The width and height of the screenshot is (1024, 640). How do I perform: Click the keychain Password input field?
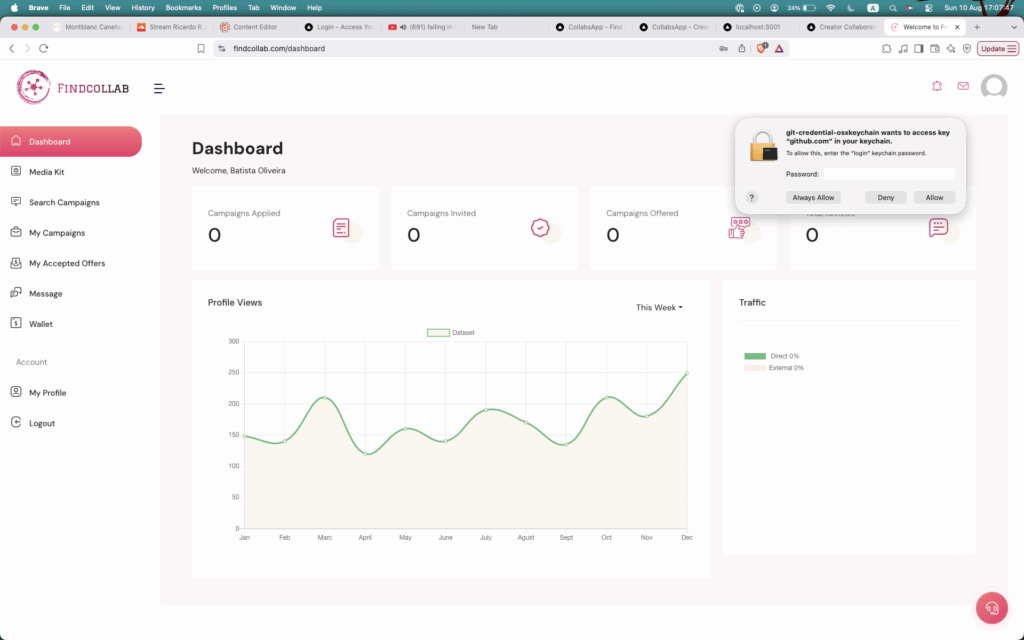pos(888,174)
